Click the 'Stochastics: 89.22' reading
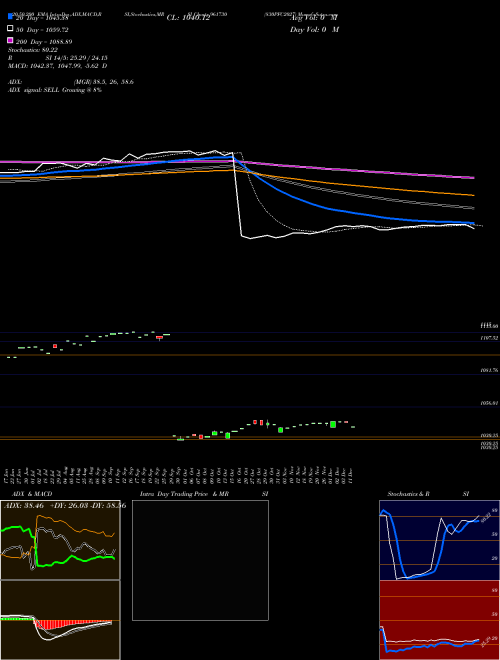The width and height of the screenshot is (500, 660). pos(33,50)
